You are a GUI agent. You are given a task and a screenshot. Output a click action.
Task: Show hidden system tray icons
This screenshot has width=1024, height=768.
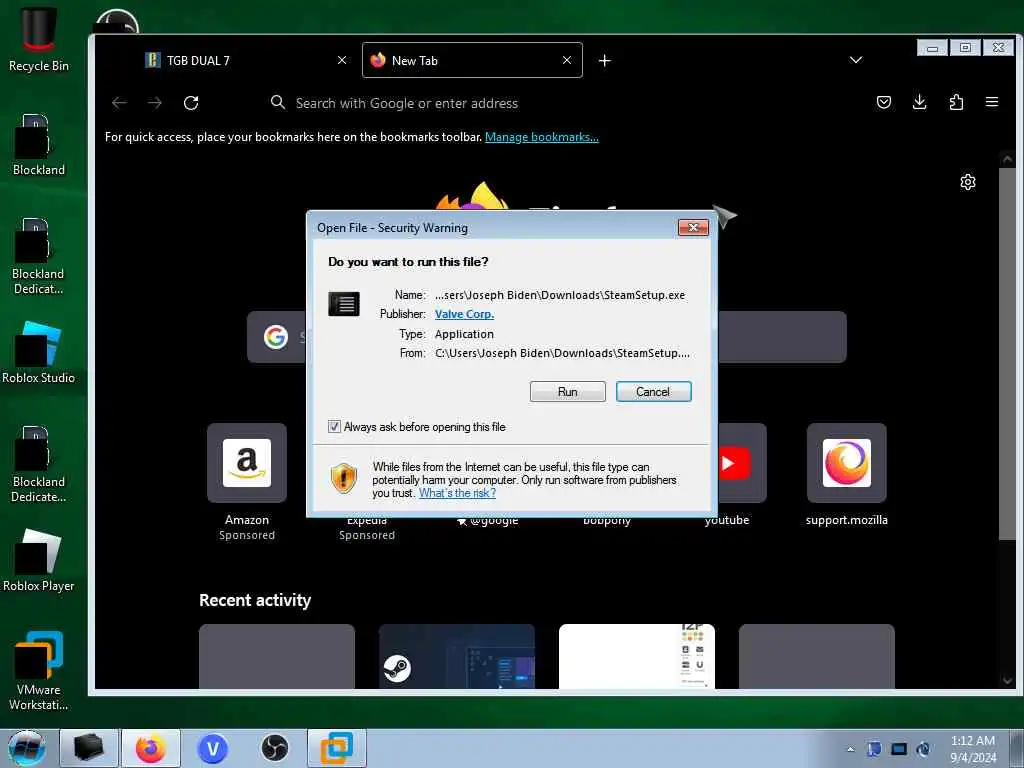point(850,749)
